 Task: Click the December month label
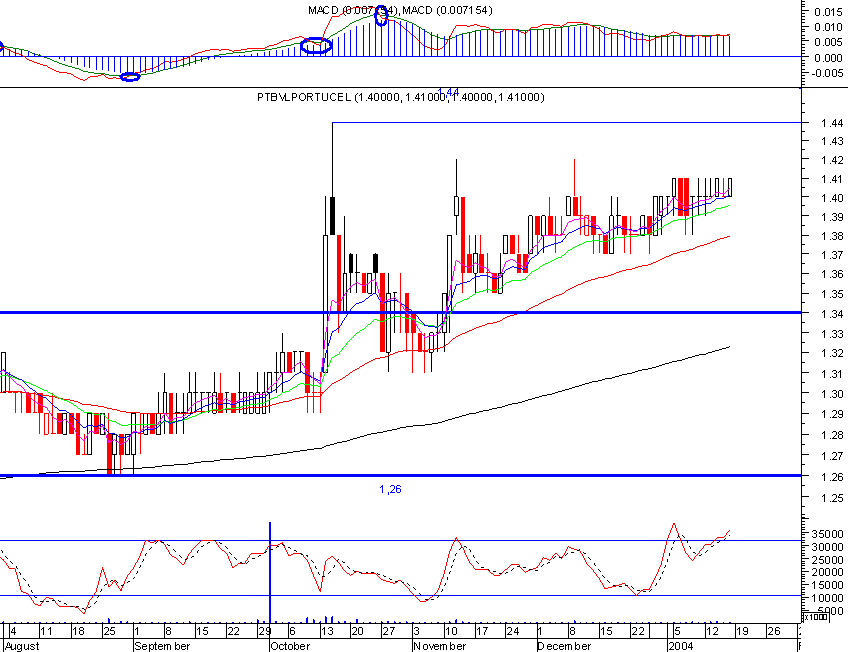(x=564, y=646)
